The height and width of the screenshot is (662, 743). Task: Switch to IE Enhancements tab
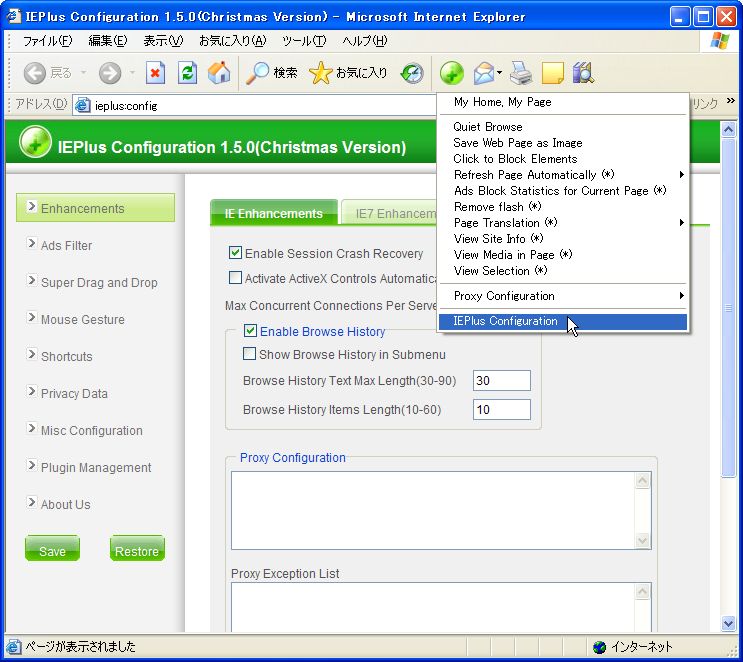coord(274,213)
